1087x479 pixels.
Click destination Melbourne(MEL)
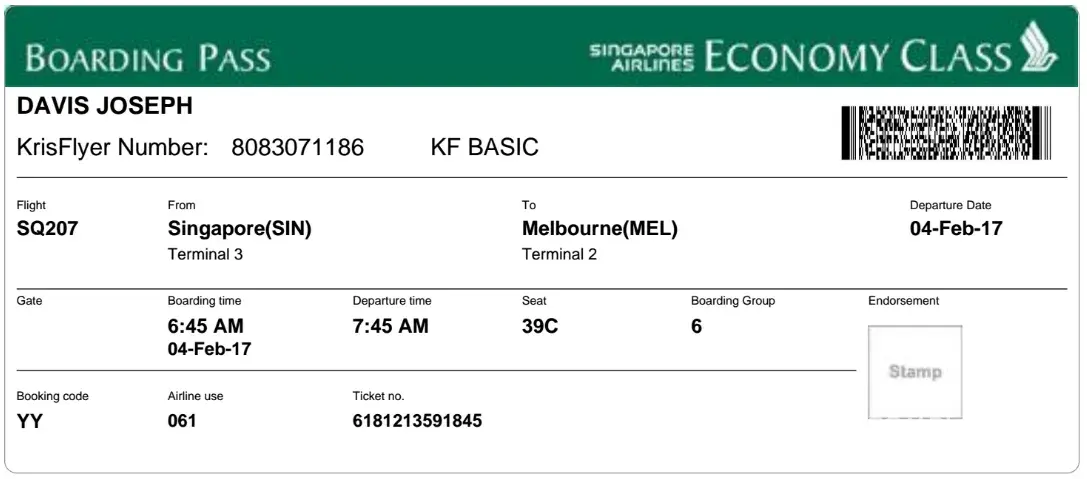click(x=600, y=229)
